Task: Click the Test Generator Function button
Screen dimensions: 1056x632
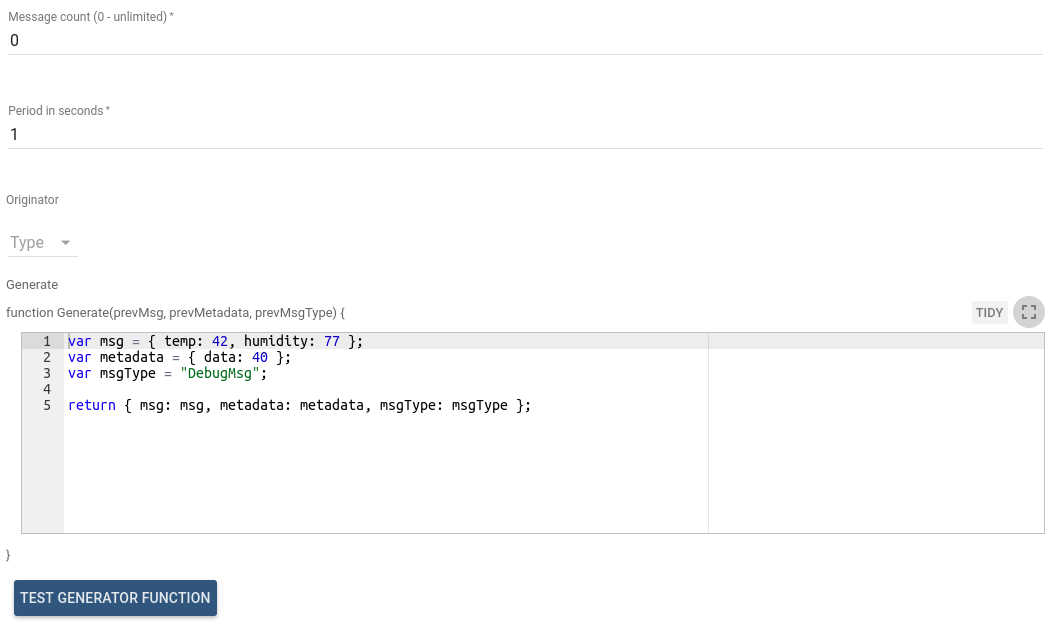Action: (x=115, y=598)
